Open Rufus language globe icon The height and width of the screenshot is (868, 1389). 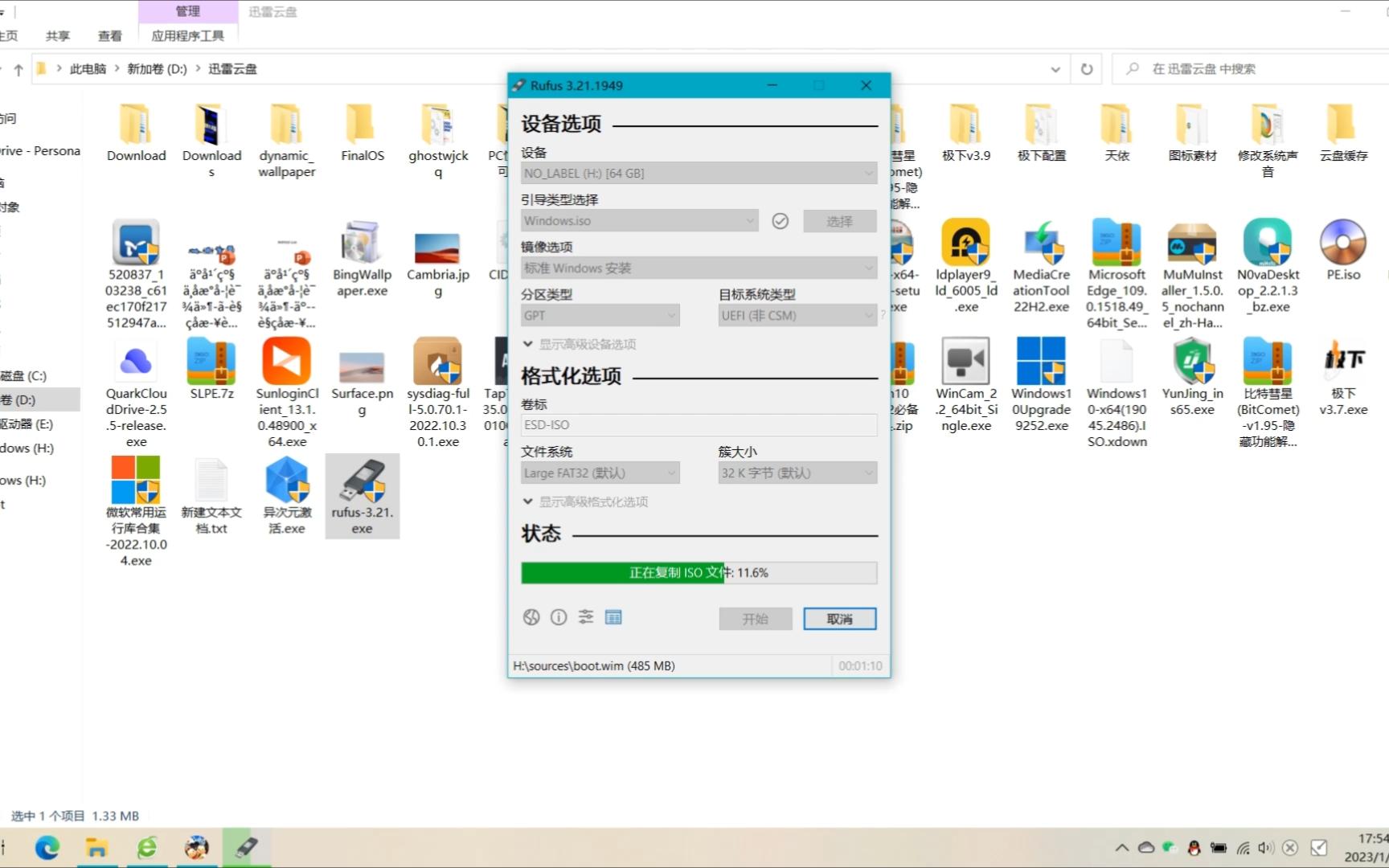(x=531, y=617)
